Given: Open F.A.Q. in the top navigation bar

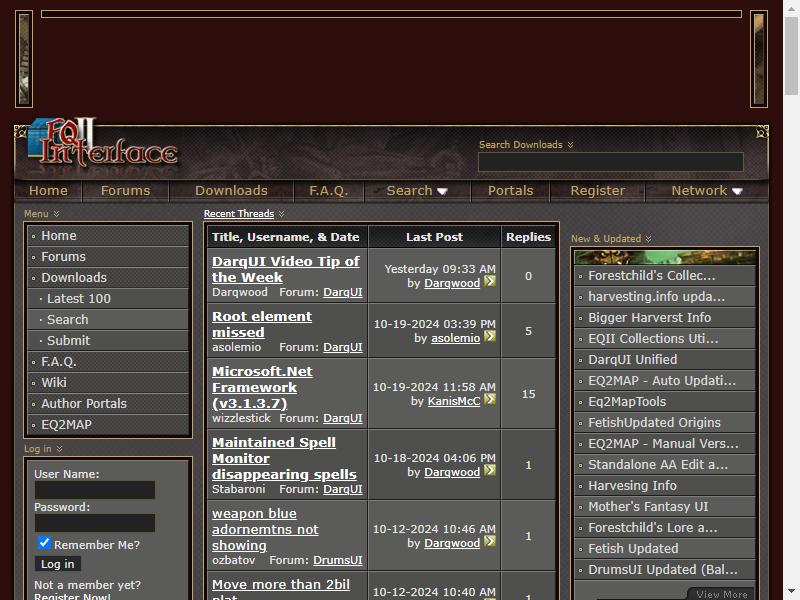Looking at the screenshot, I should pos(329,191).
